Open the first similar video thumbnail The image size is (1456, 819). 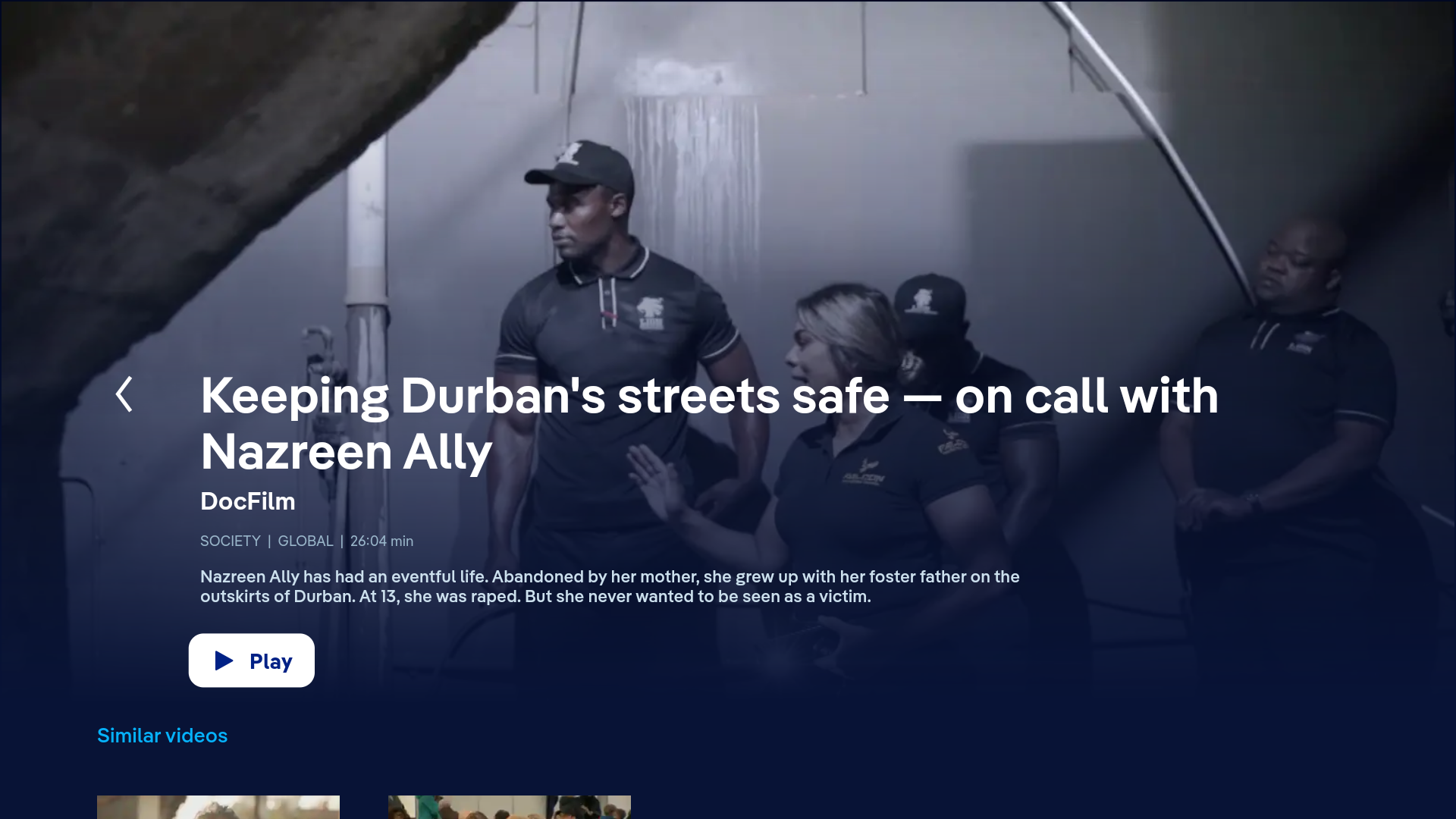point(218,807)
